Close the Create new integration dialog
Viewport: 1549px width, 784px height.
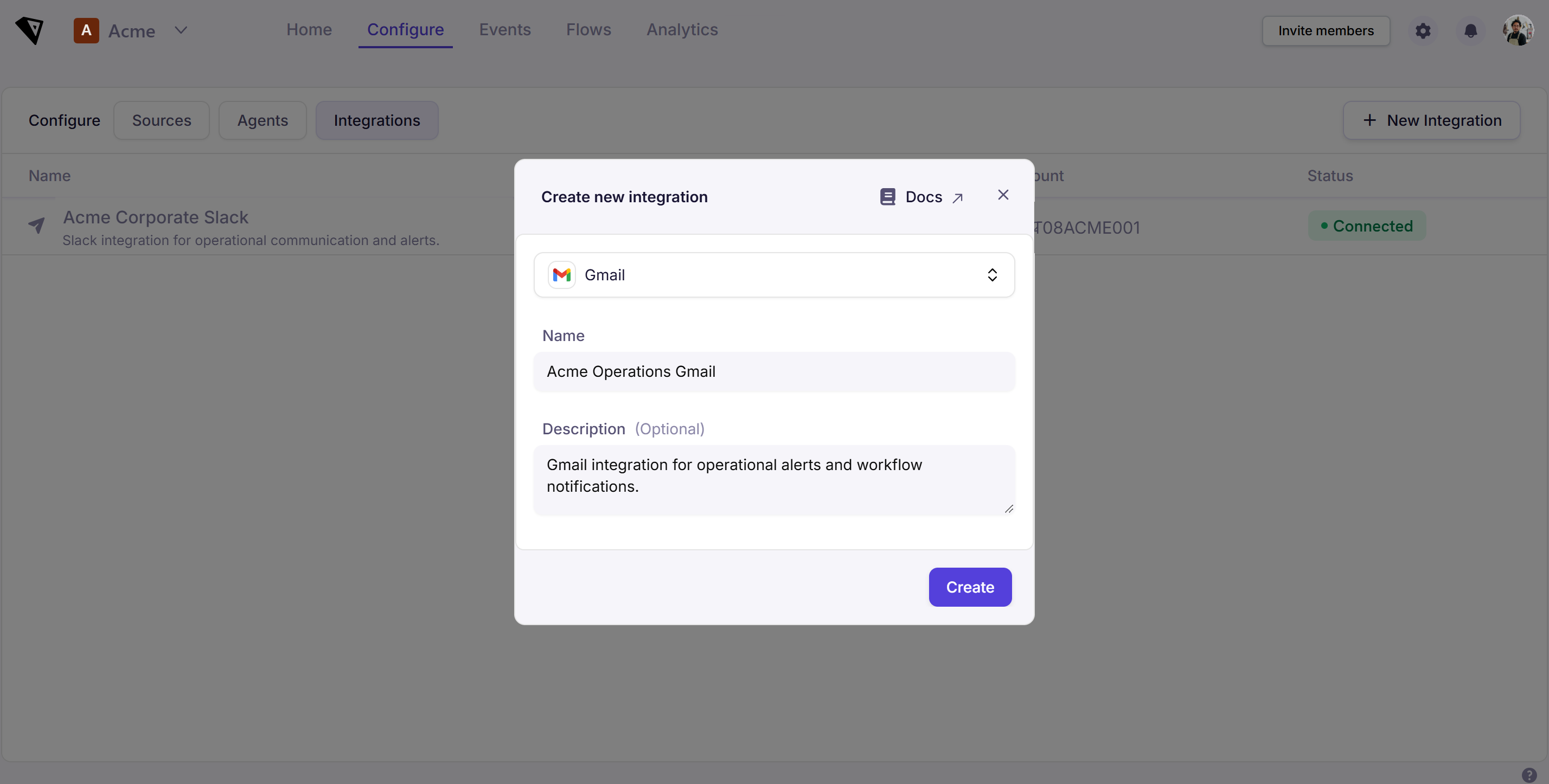(1002, 195)
